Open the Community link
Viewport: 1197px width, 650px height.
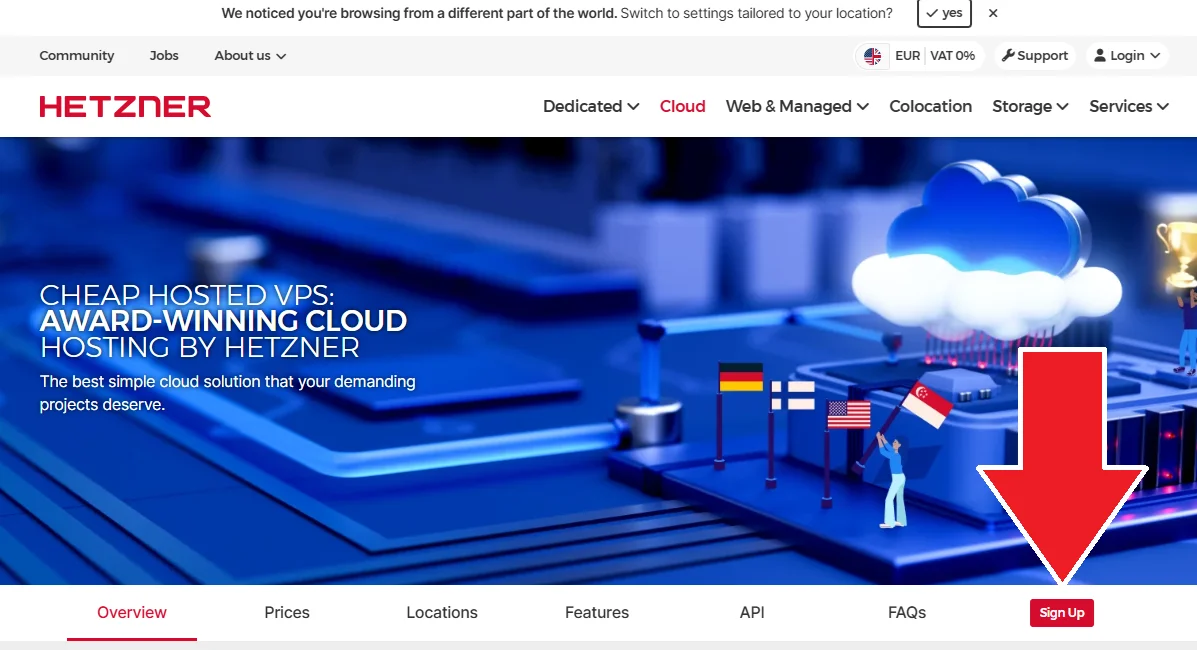click(76, 56)
